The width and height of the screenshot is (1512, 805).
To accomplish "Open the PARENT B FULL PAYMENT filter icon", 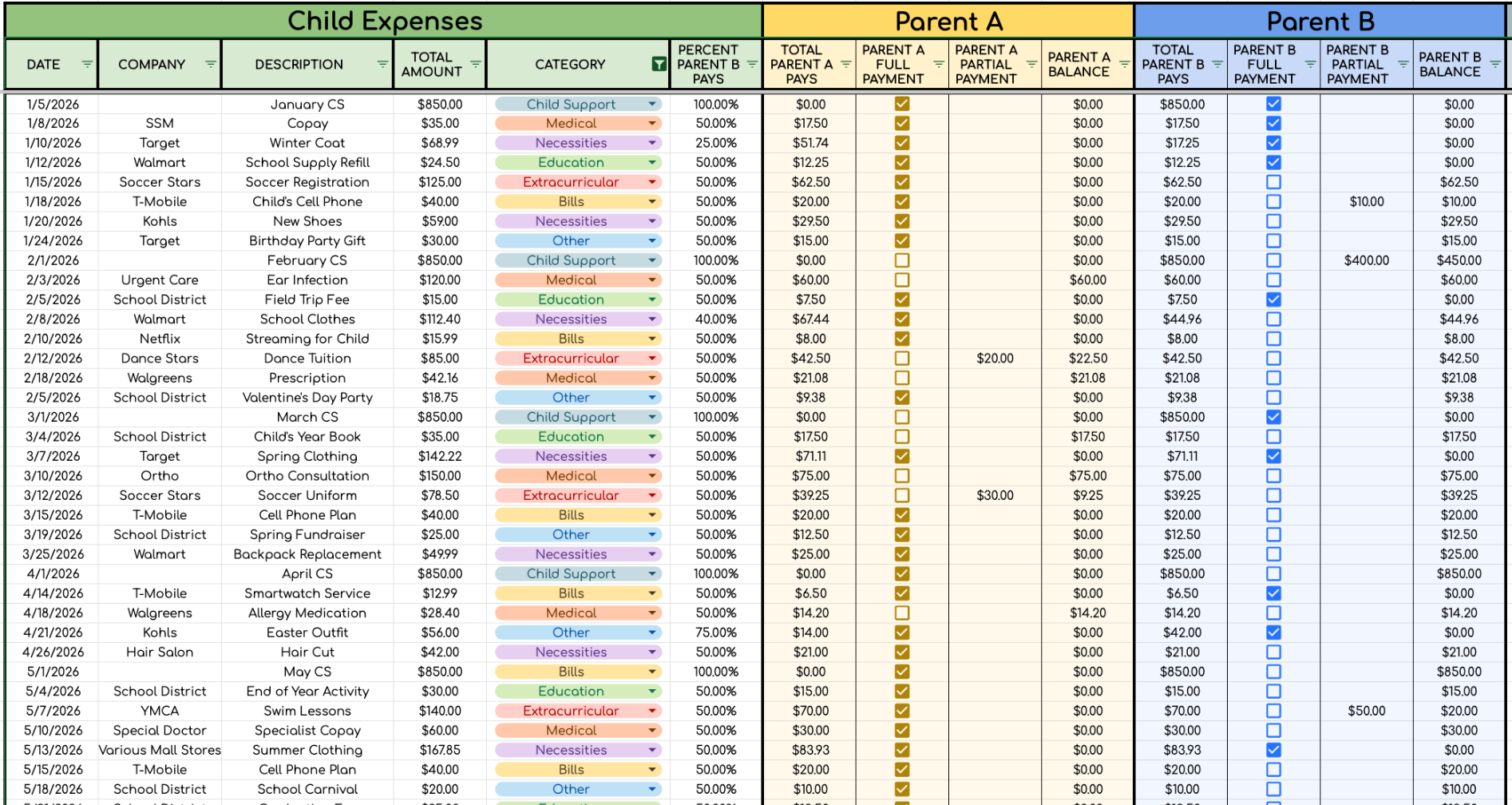I will tap(1310, 64).
